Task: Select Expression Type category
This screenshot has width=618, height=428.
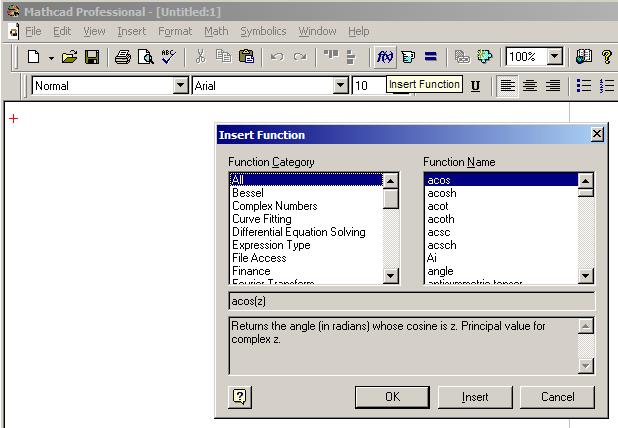Action: pos(306,245)
